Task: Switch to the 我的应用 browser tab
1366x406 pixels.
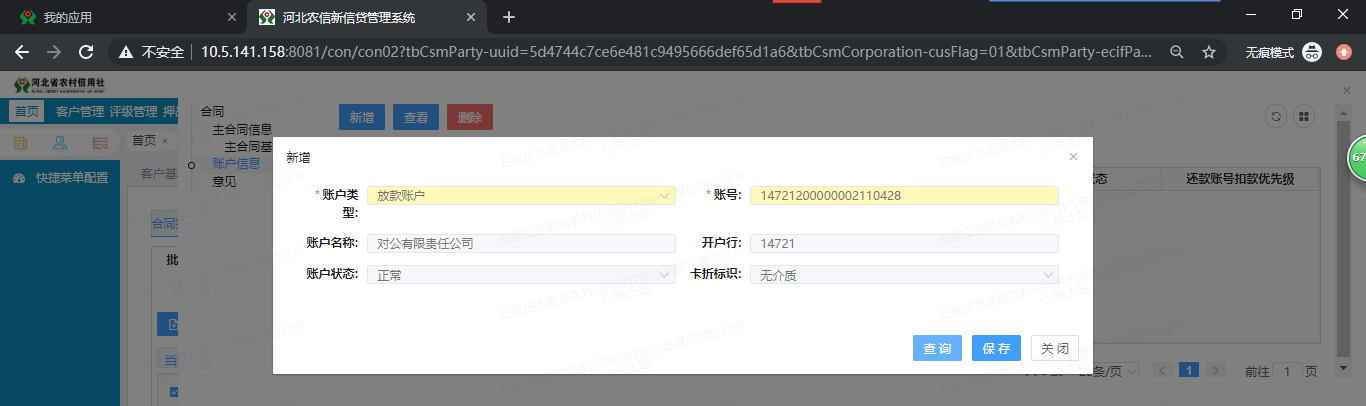Action: pos(120,17)
